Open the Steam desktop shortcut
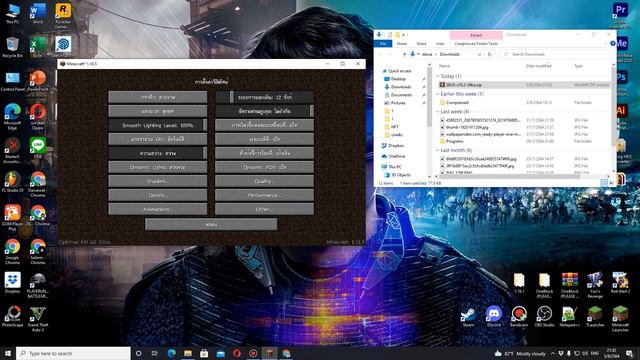The height and width of the screenshot is (360, 640). point(468,317)
